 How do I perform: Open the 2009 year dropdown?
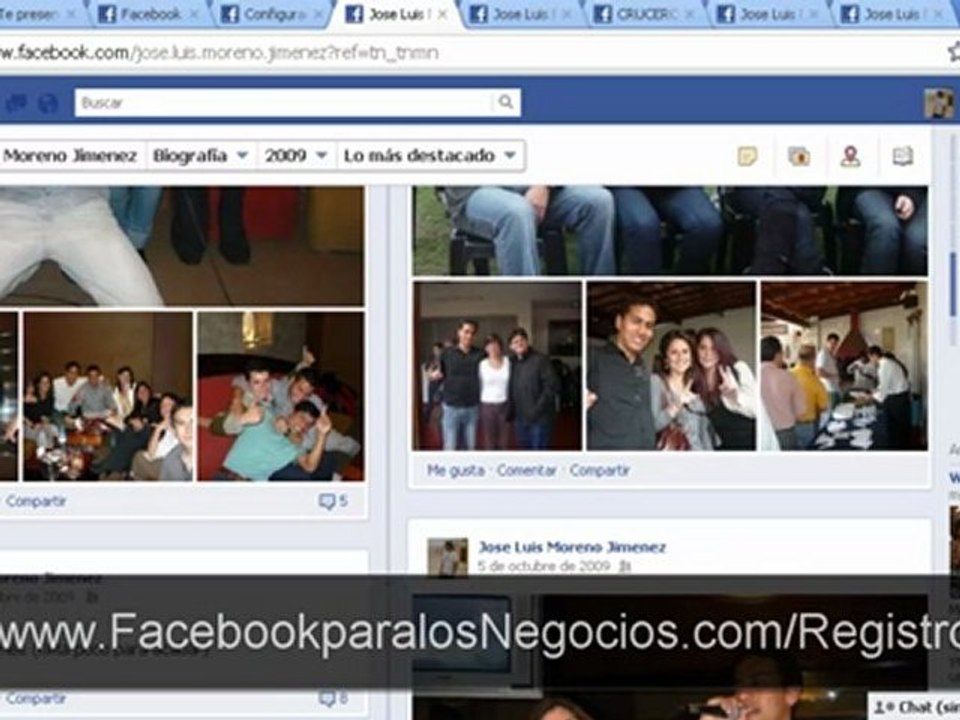click(x=296, y=156)
